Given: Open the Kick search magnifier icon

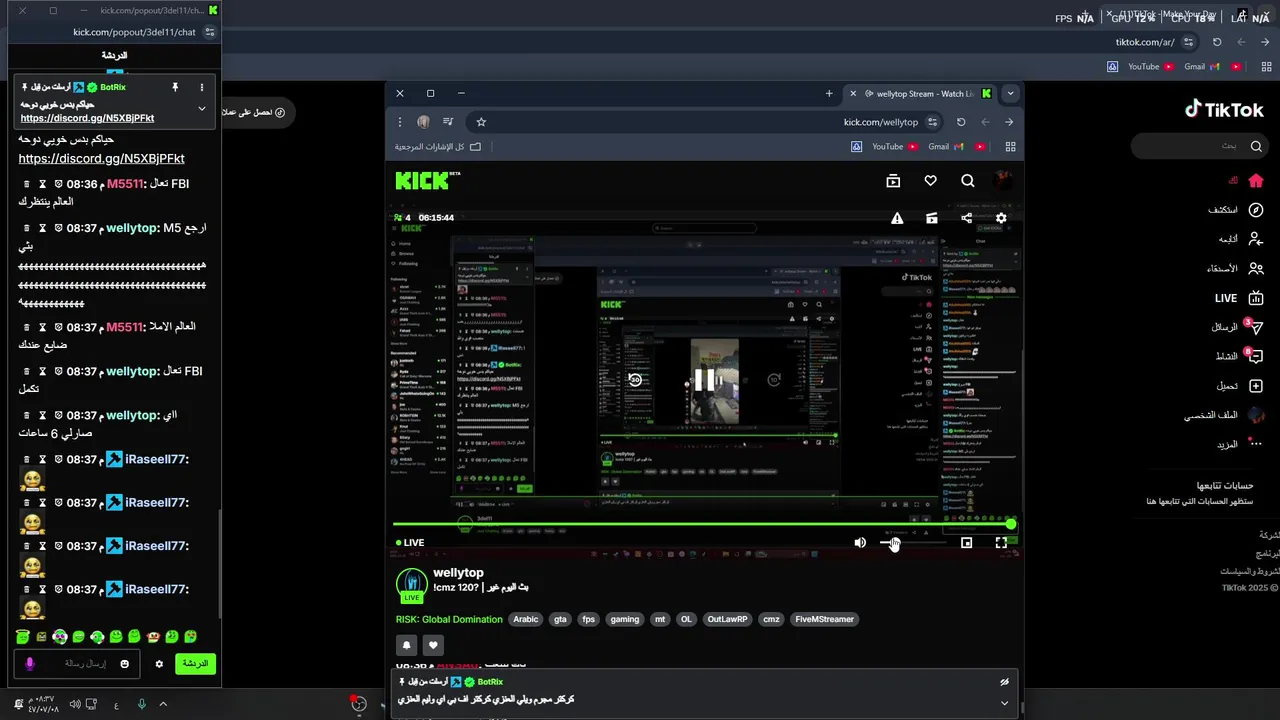Looking at the screenshot, I should pos(968,181).
